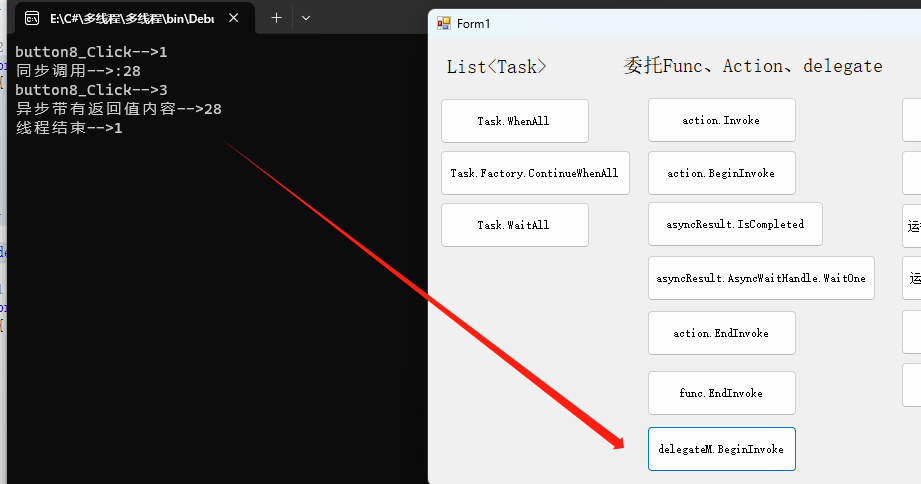Click the console line button8_Click-->1

coord(91,52)
